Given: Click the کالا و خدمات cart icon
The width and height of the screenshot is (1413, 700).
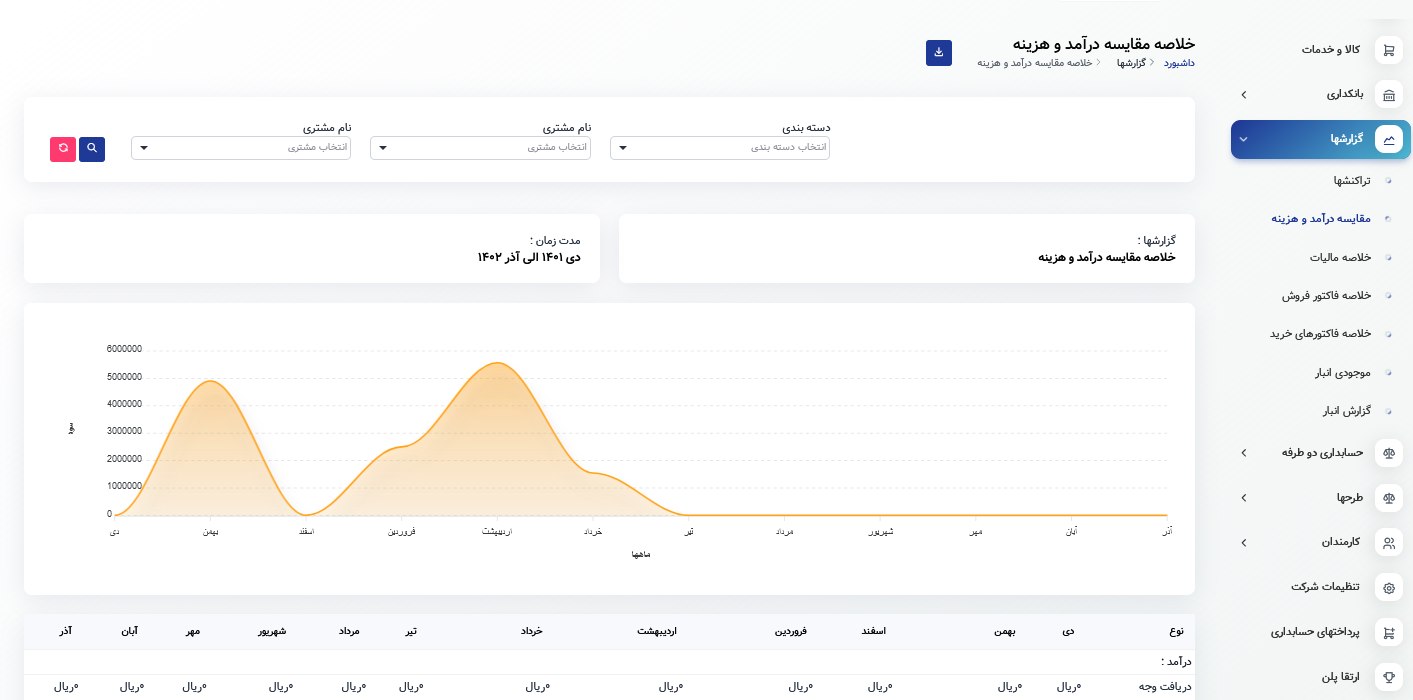Looking at the screenshot, I should 1388,50.
